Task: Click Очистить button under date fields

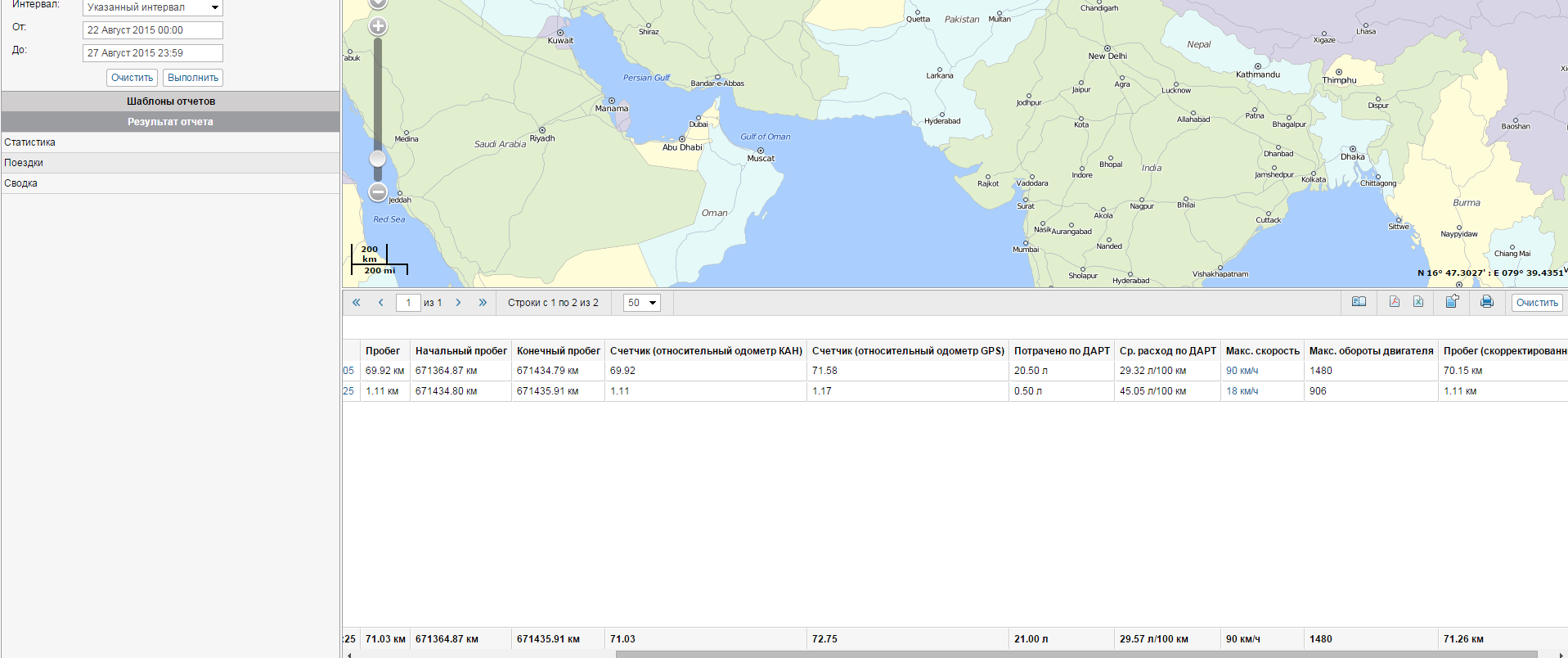Action: click(132, 78)
